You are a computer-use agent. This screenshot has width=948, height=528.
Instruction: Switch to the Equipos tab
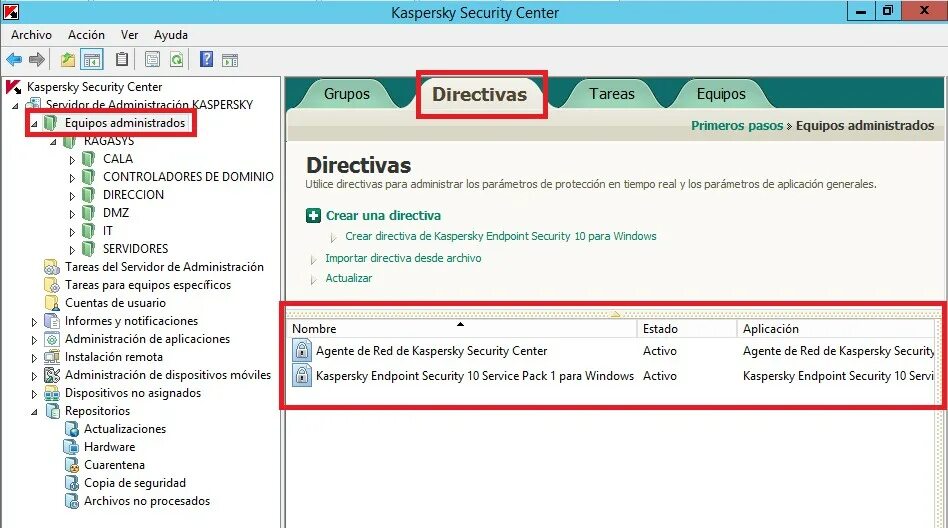click(x=721, y=94)
